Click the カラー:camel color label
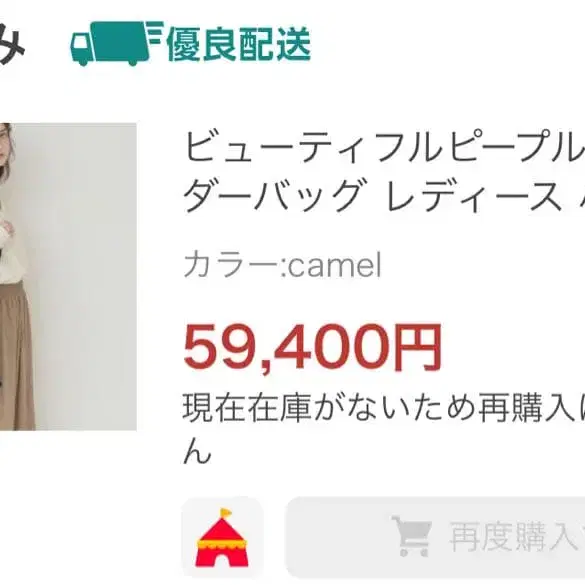The image size is (585, 585). coord(282,265)
